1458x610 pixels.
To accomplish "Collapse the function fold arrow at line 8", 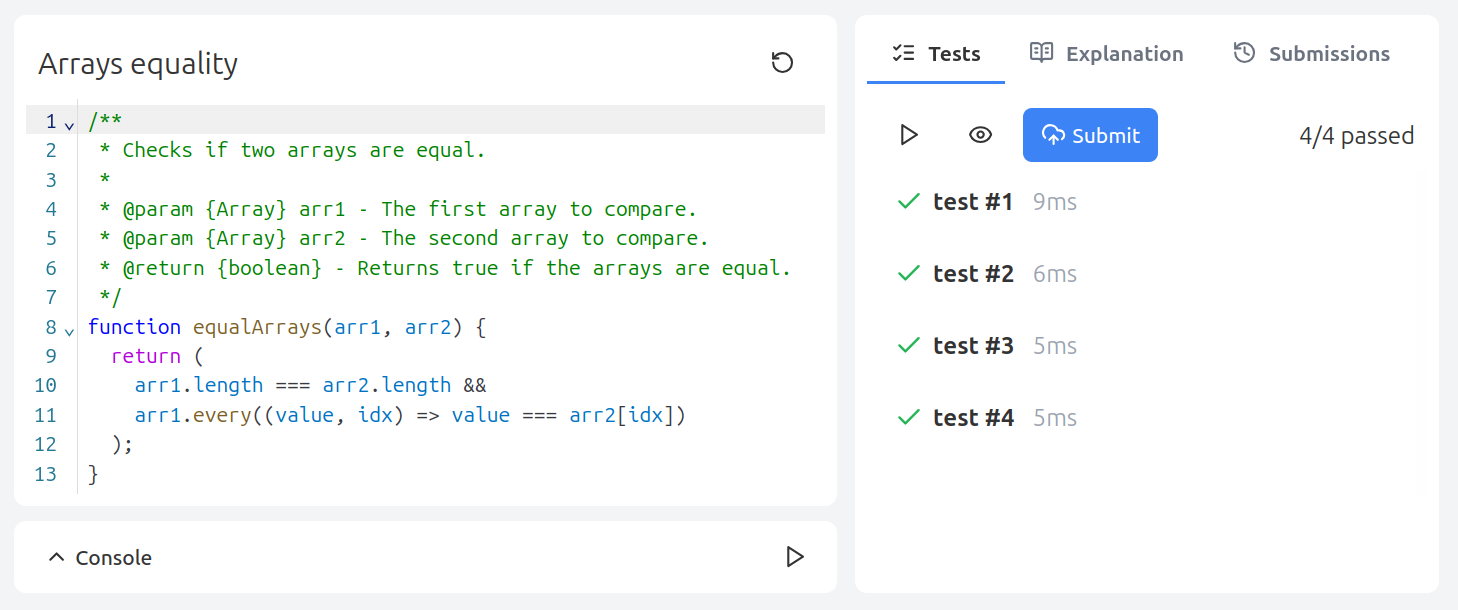I will pyautogui.click(x=69, y=330).
